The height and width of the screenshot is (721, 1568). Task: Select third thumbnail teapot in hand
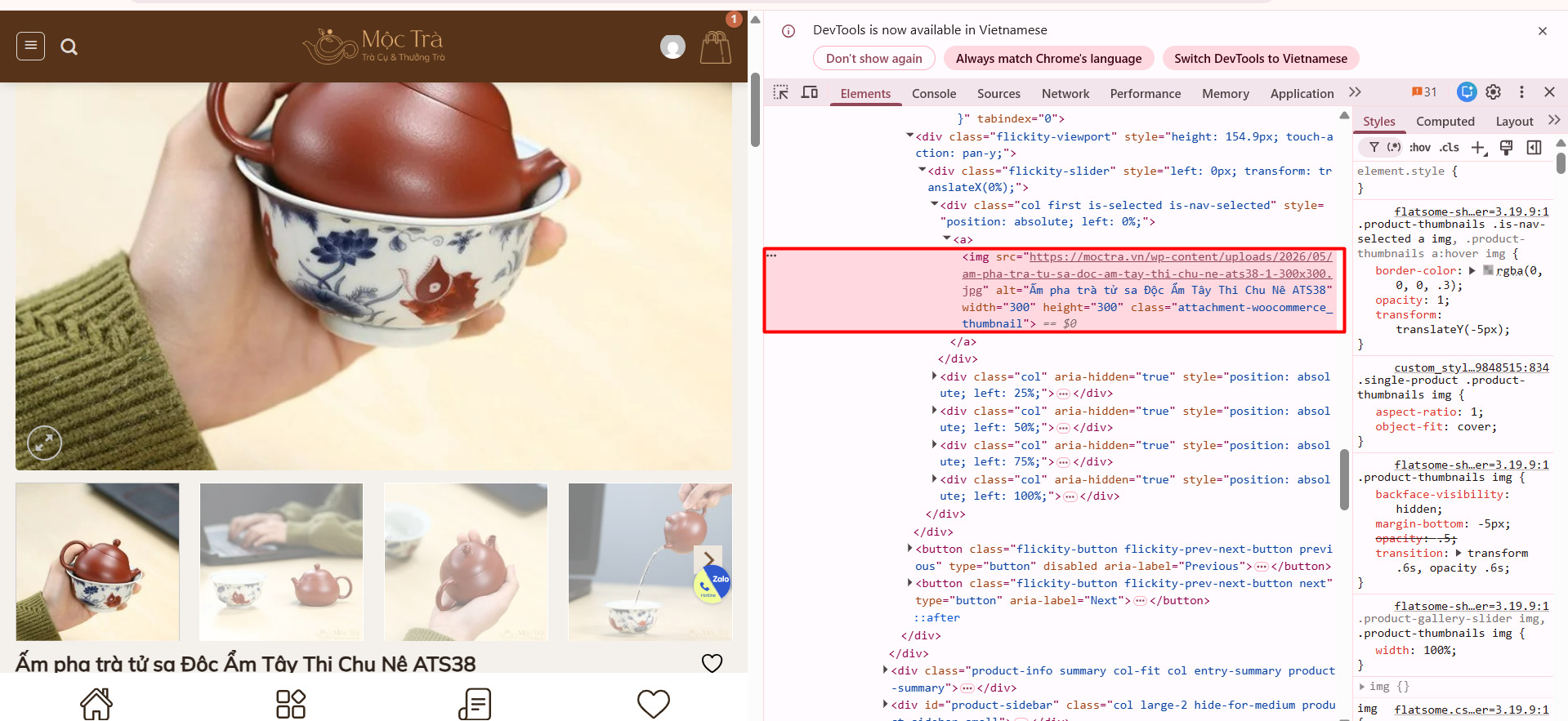pos(466,562)
